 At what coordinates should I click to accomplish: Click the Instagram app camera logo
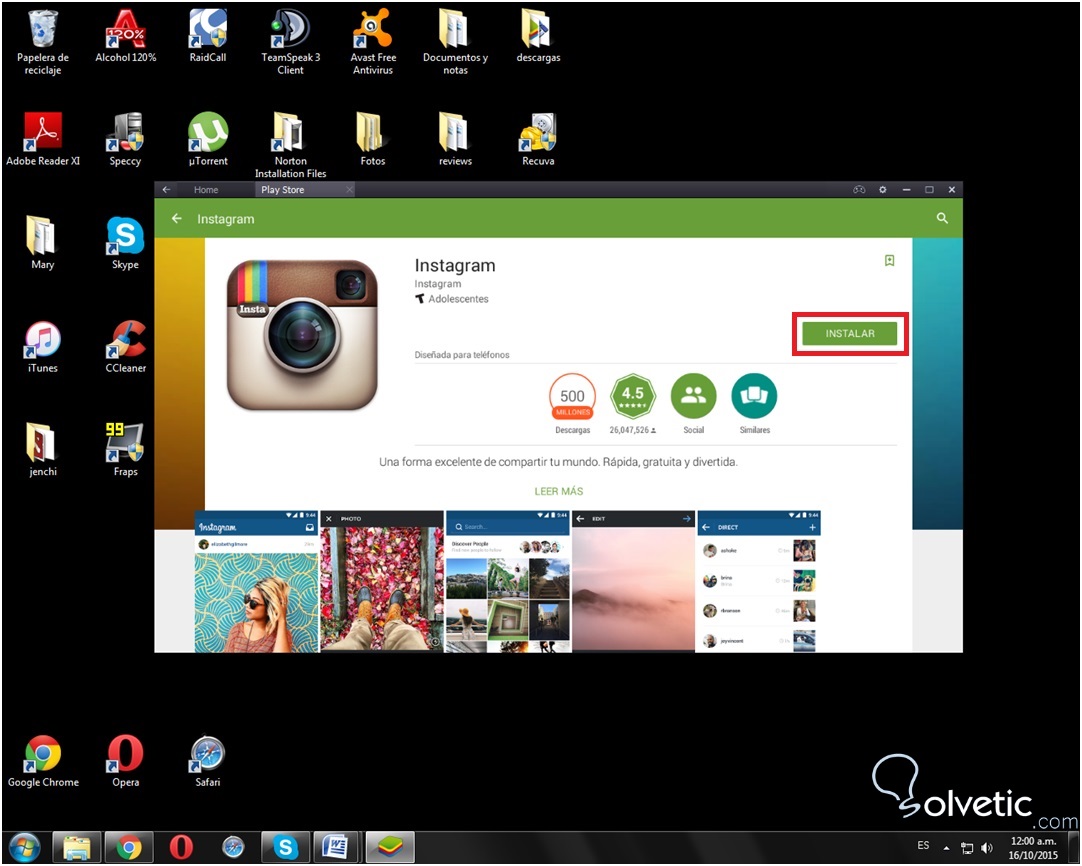click(302, 335)
